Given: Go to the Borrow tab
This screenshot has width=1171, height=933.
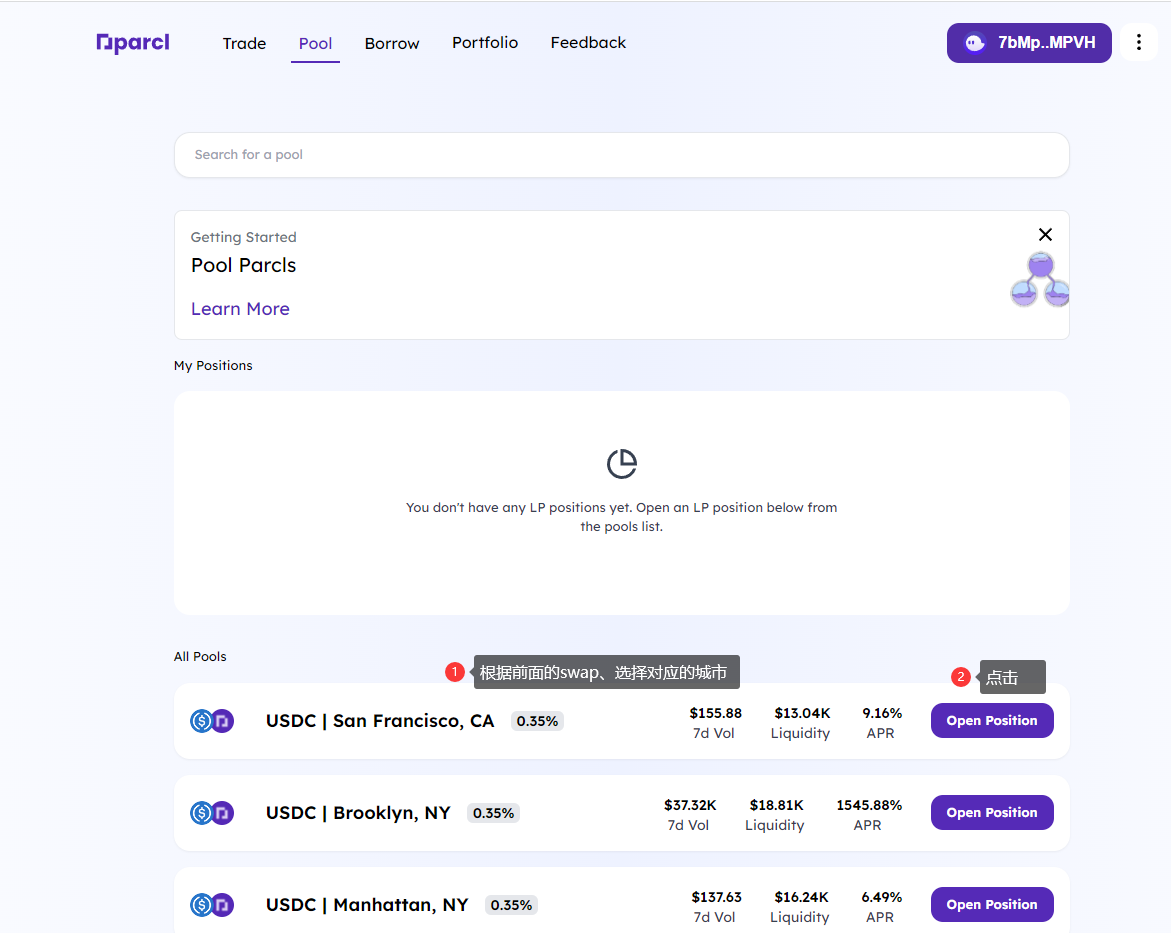Looking at the screenshot, I should [x=392, y=43].
